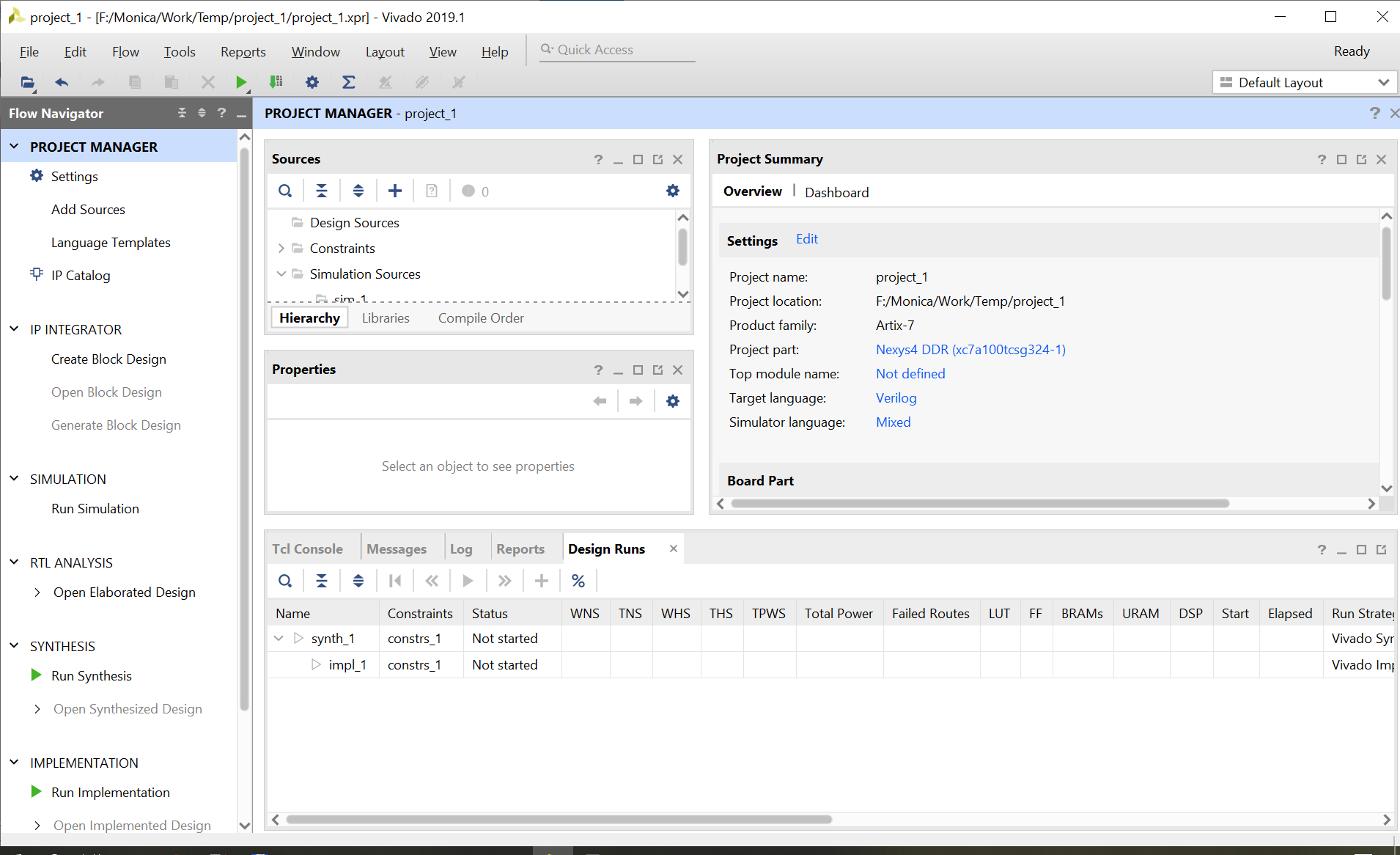Click the Verilog target language link

pos(896,398)
